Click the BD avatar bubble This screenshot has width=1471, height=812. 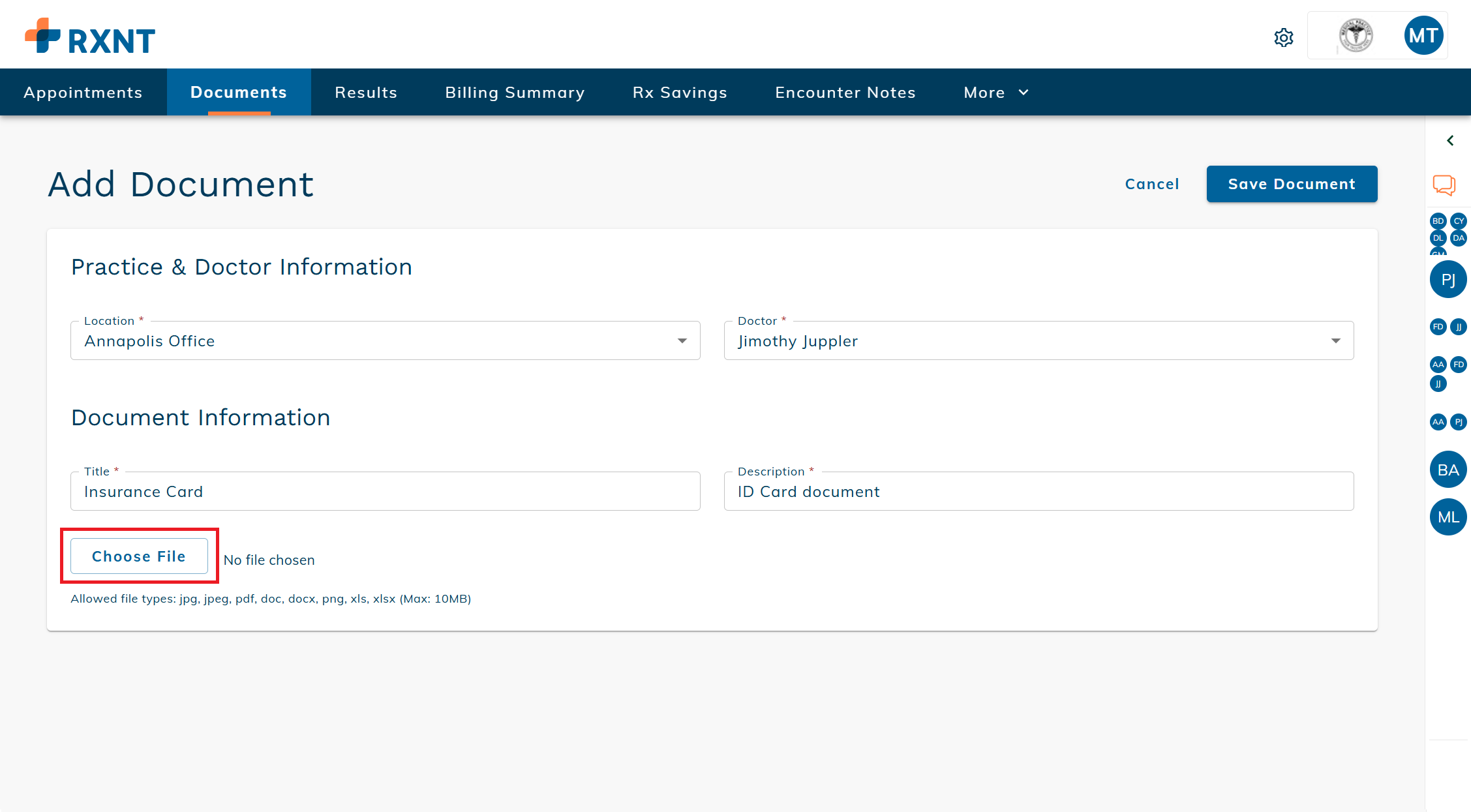click(1438, 221)
